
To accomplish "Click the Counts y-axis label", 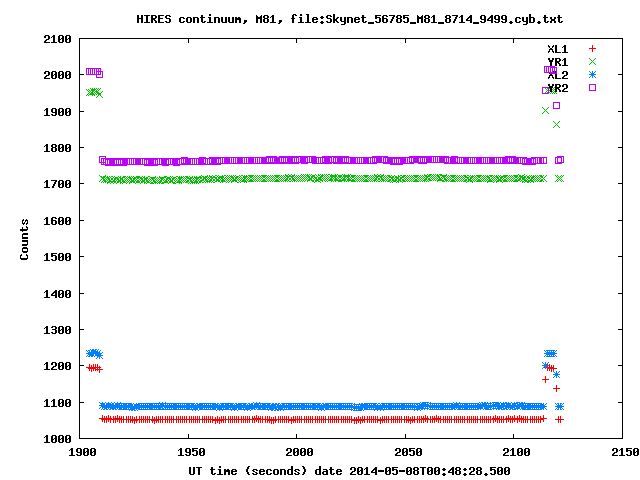I will click(24, 239).
